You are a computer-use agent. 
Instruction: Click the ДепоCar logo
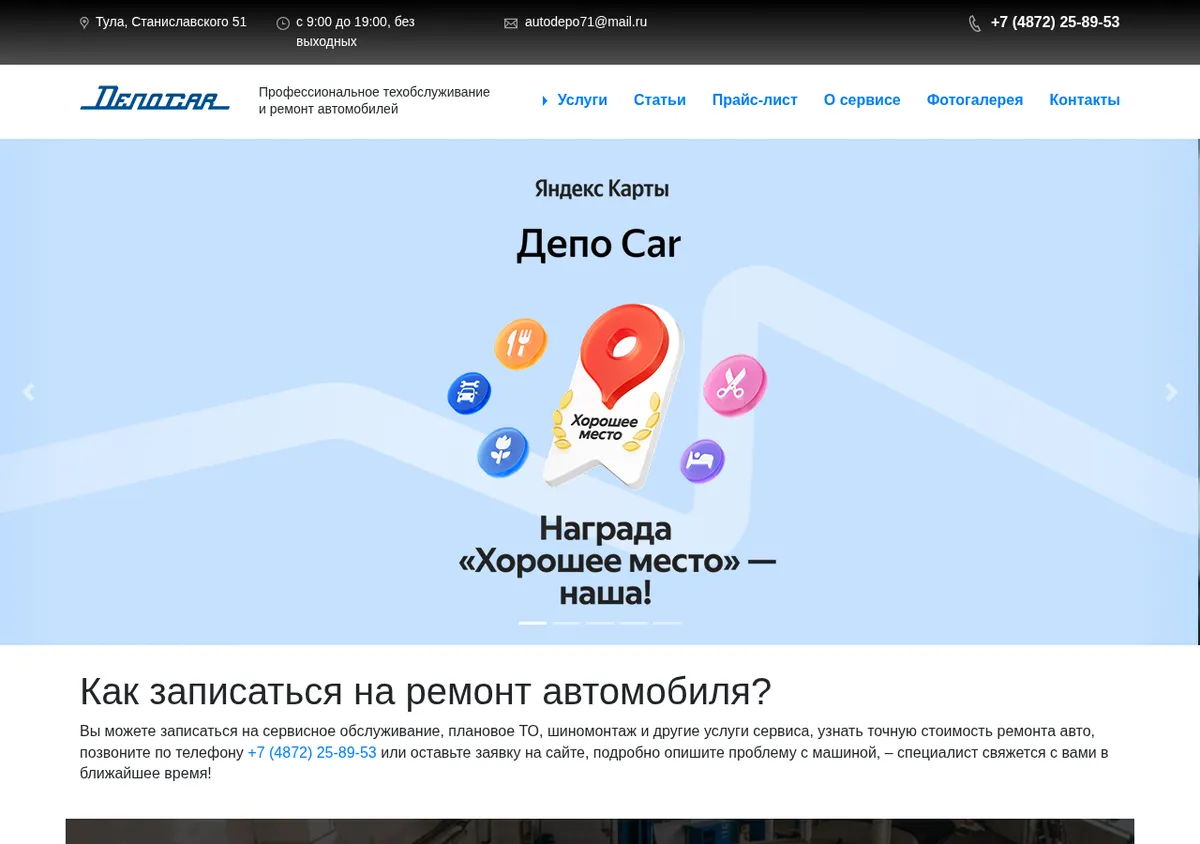[x=155, y=98]
